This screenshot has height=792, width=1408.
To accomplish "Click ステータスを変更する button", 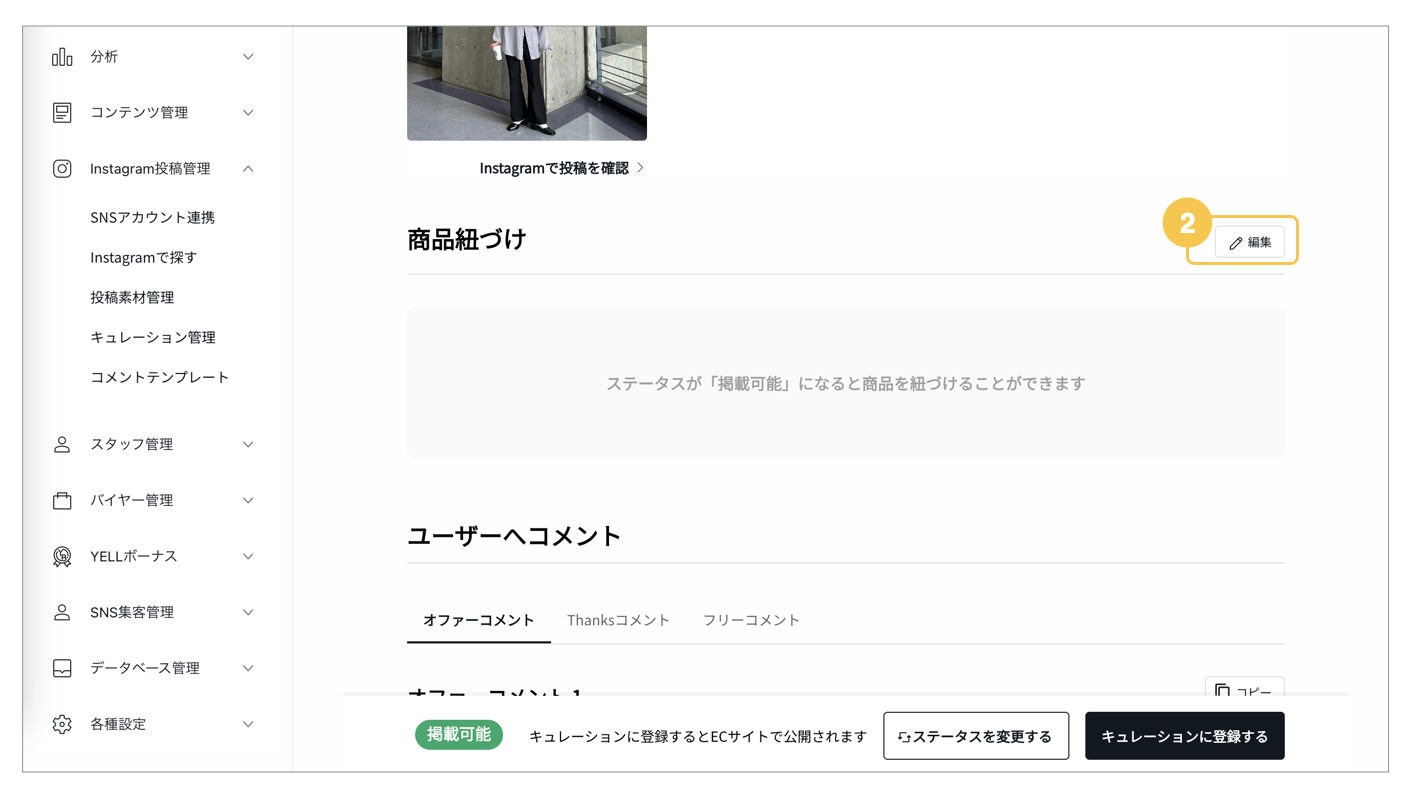I will pyautogui.click(x=976, y=736).
